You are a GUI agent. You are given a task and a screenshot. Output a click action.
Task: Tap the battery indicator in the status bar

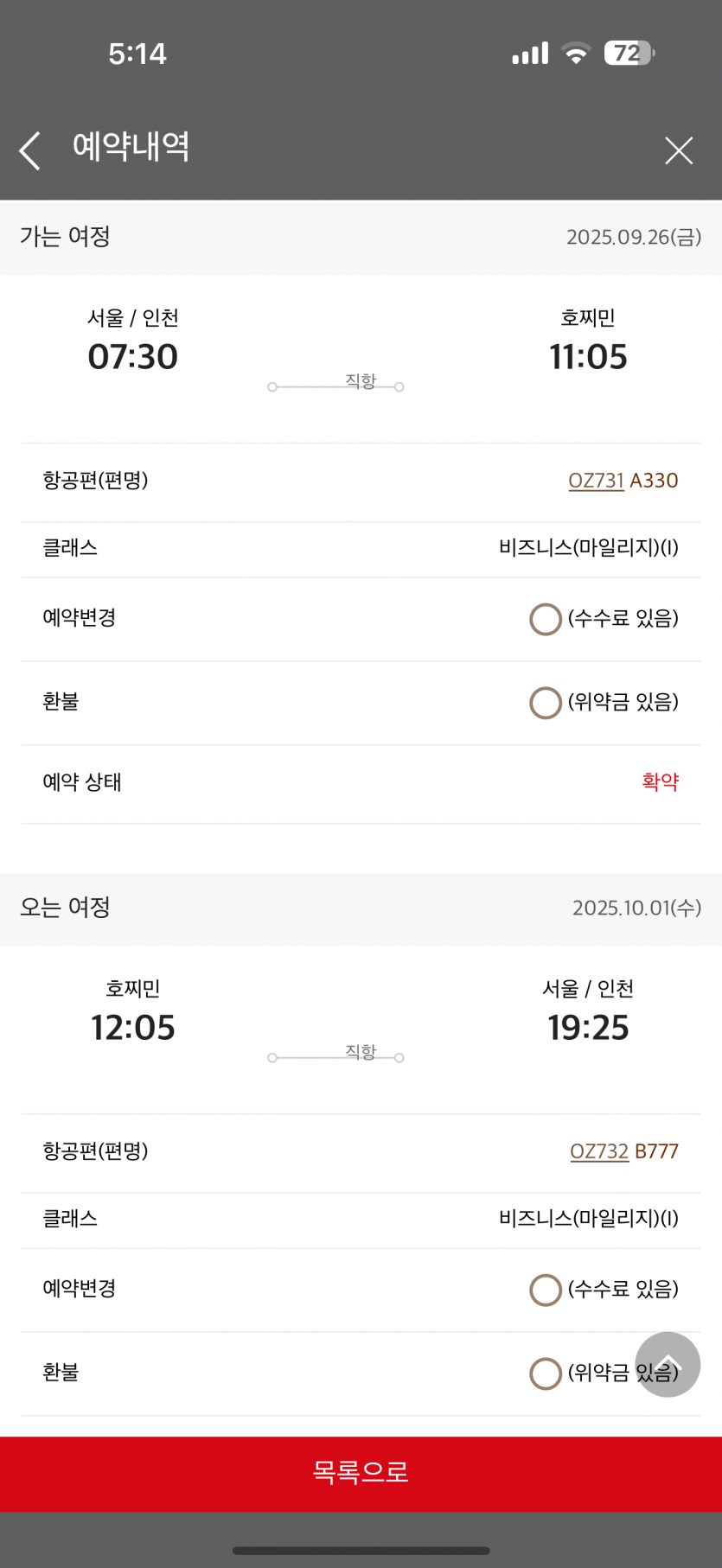629,54
